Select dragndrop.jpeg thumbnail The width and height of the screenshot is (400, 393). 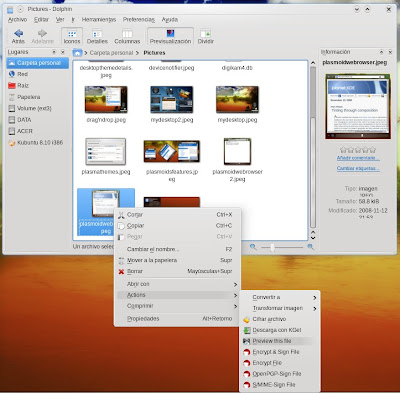106,99
